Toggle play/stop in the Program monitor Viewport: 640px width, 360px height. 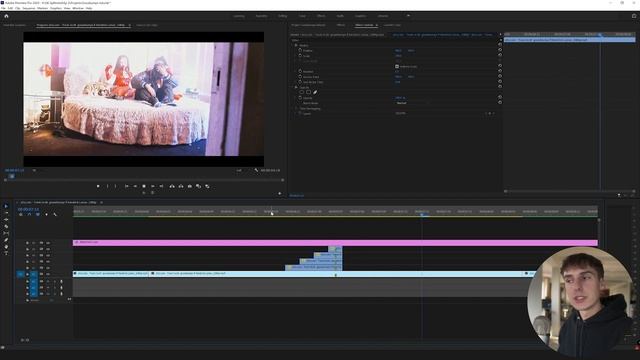[x=144, y=186]
